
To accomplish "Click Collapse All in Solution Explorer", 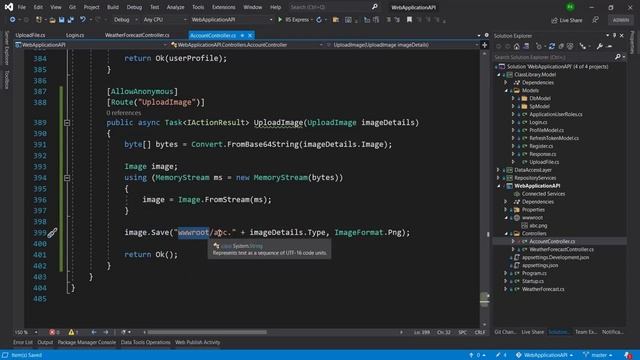I will pyautogui.click(x=561, y=47).
